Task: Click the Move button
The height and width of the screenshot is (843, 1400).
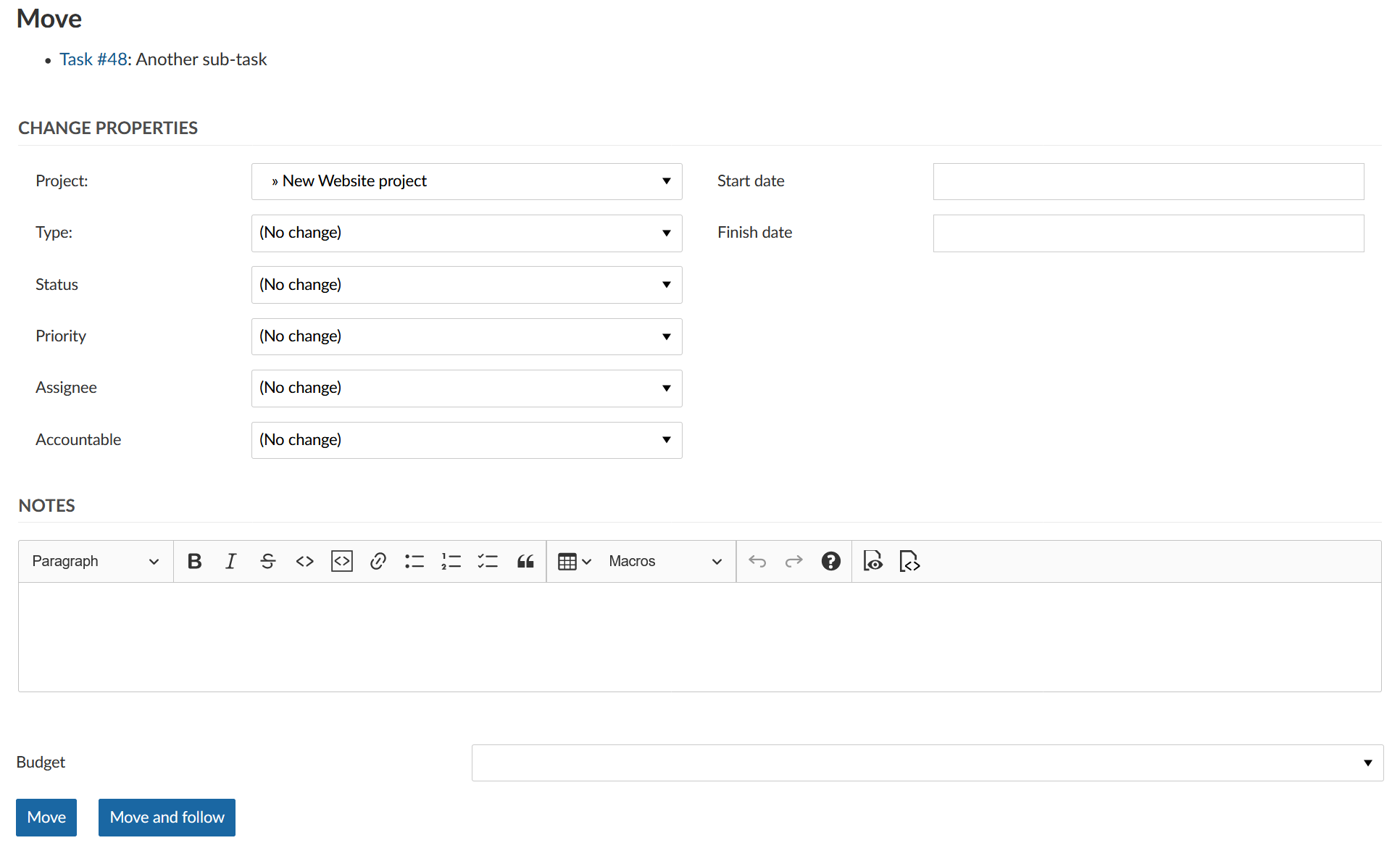Action: coord(46,817)
